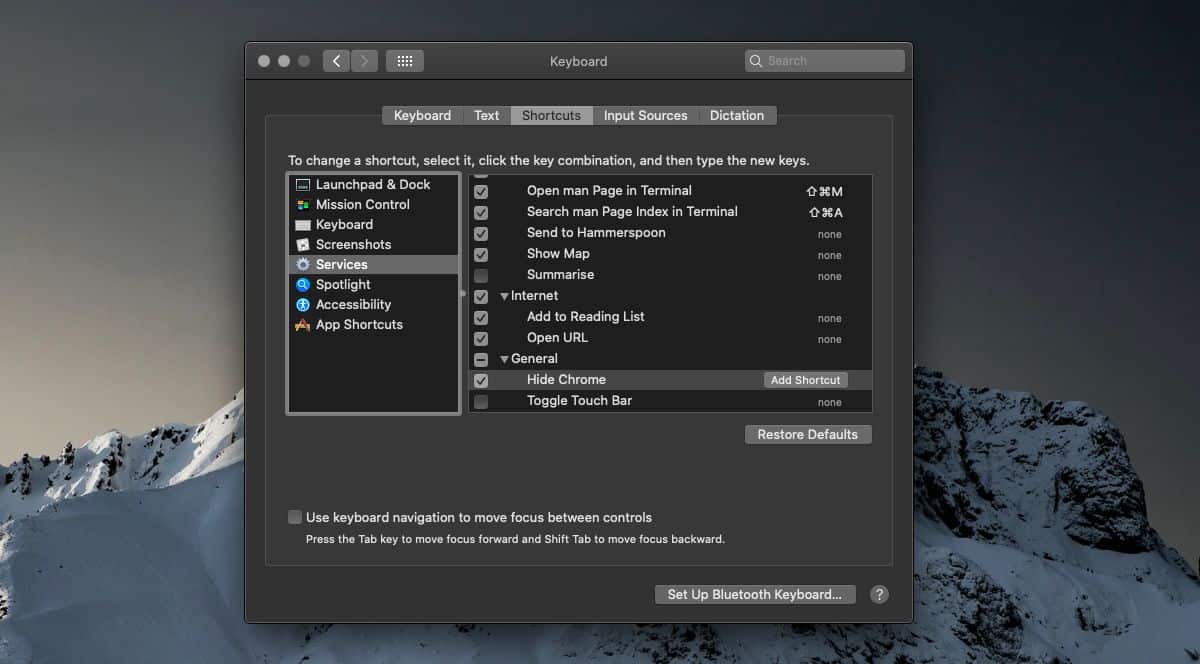Collapse the Internet group triangle
1200x664 pixels.
505,297
